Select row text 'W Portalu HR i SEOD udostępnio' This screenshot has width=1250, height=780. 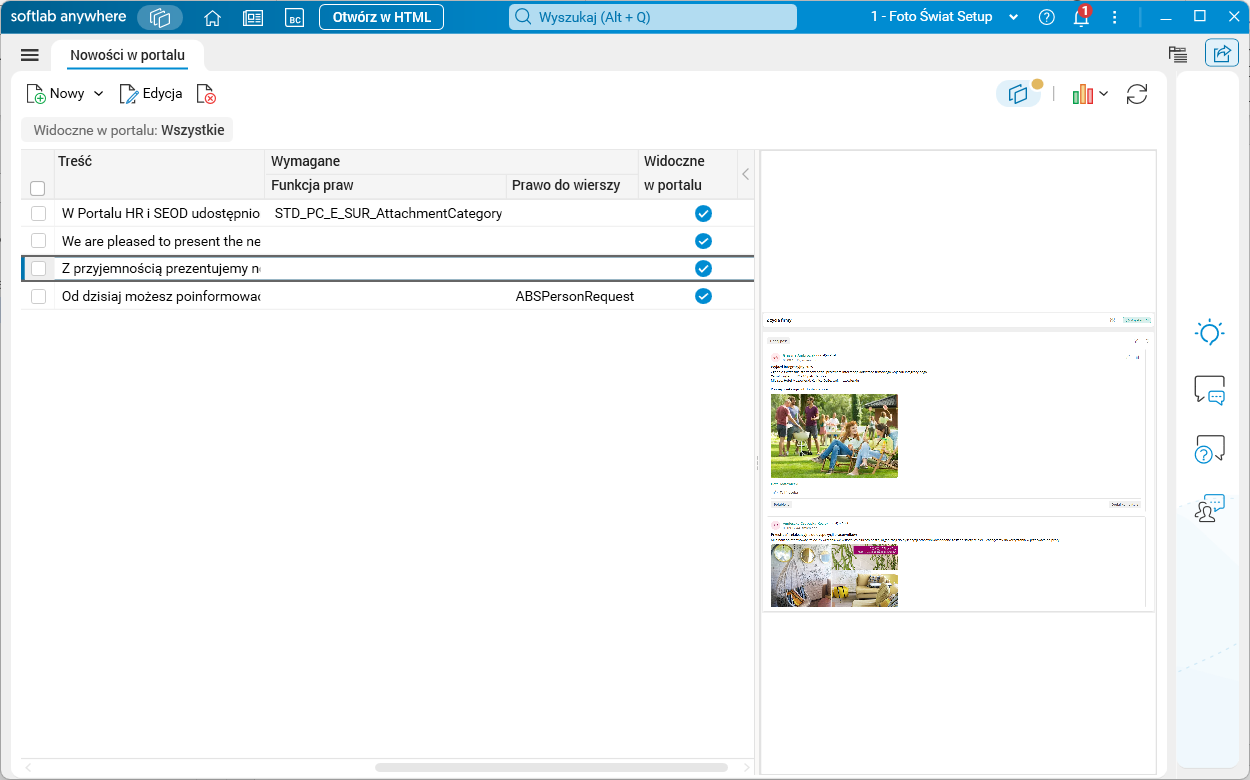pos(161,213)
